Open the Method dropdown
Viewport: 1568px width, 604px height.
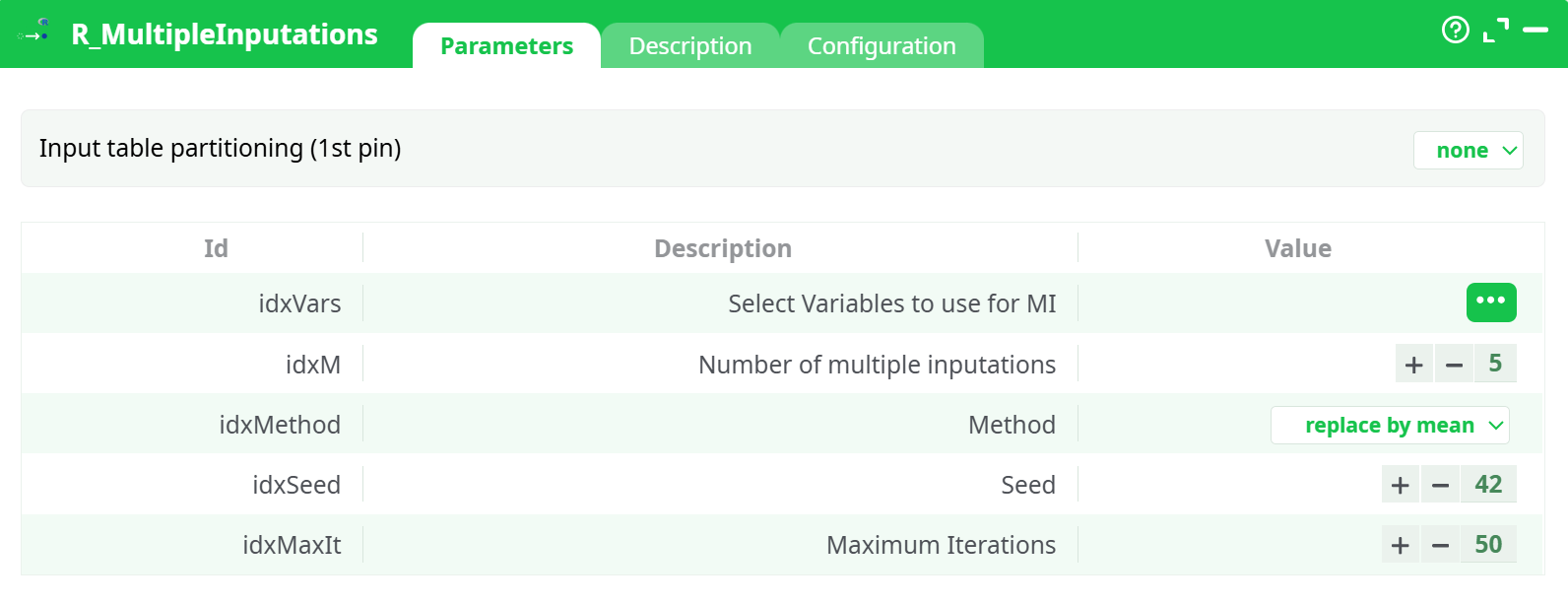(1389, 426)
